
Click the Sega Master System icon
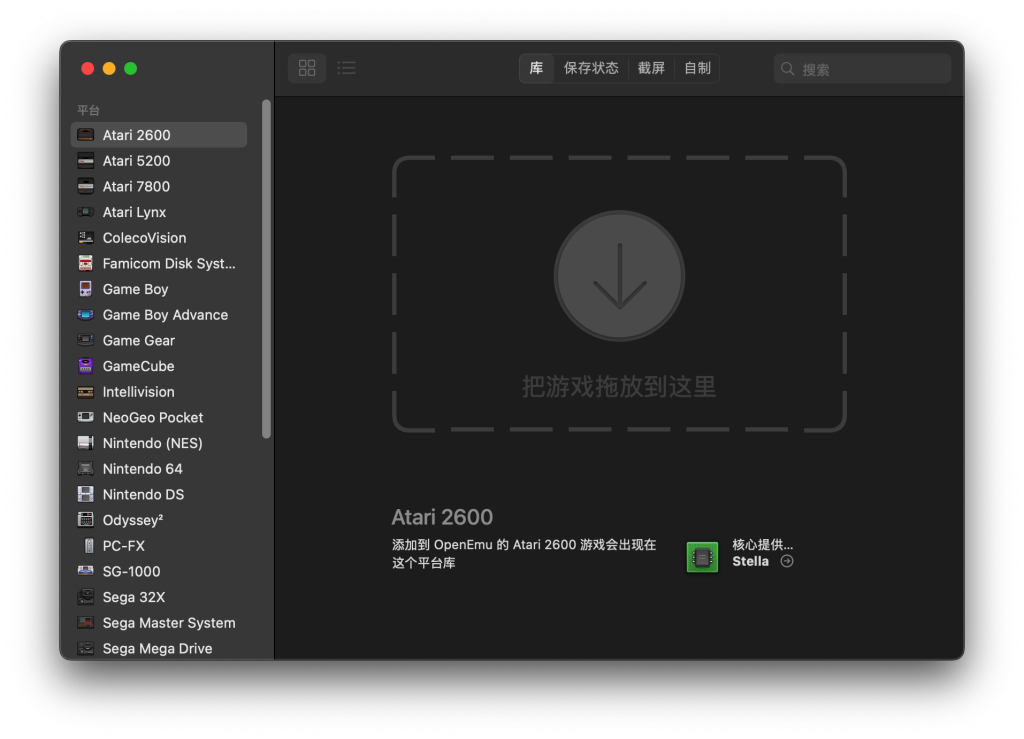click(86, 622)
